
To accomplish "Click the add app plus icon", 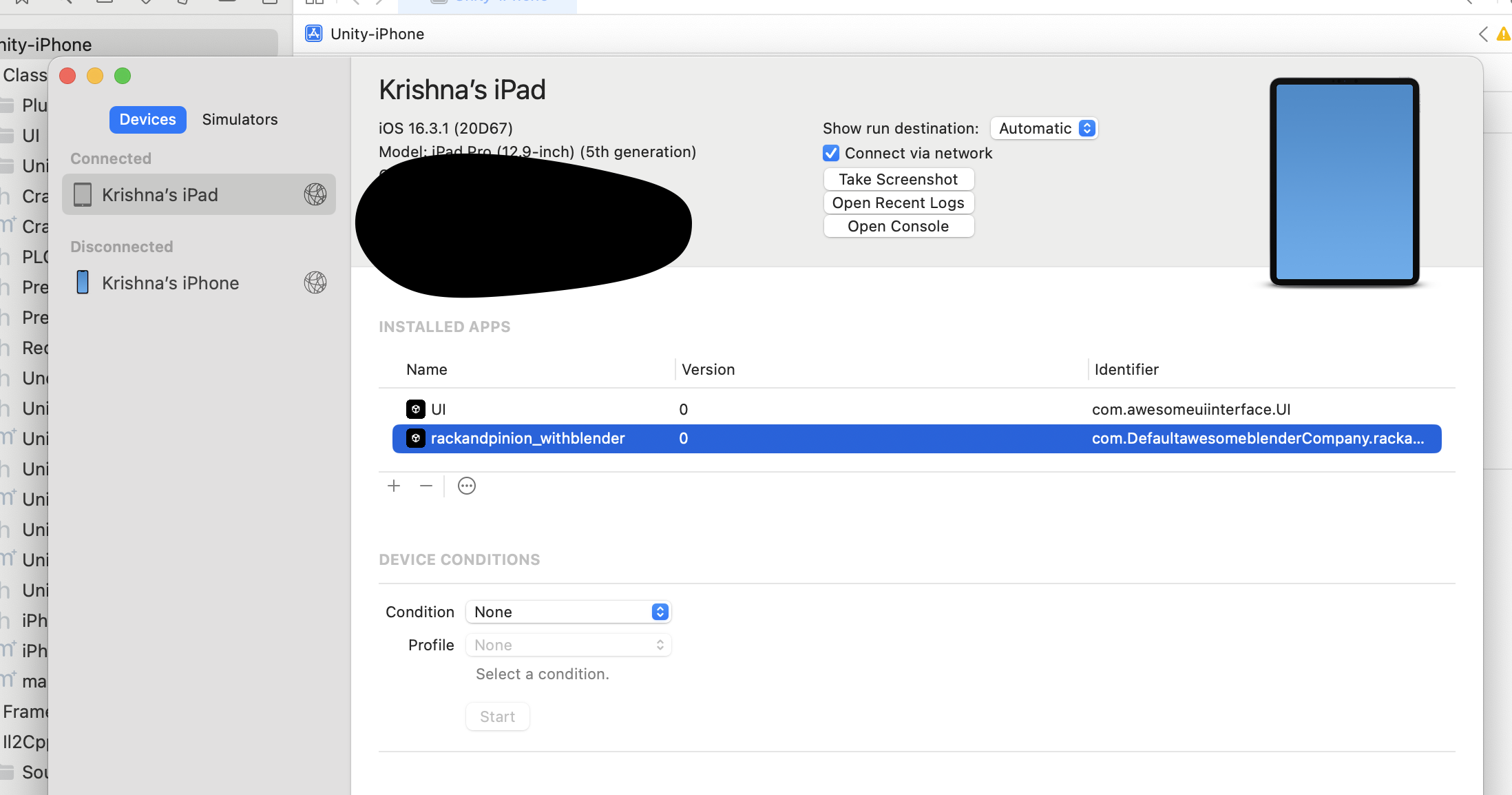I will pos(394,486).
